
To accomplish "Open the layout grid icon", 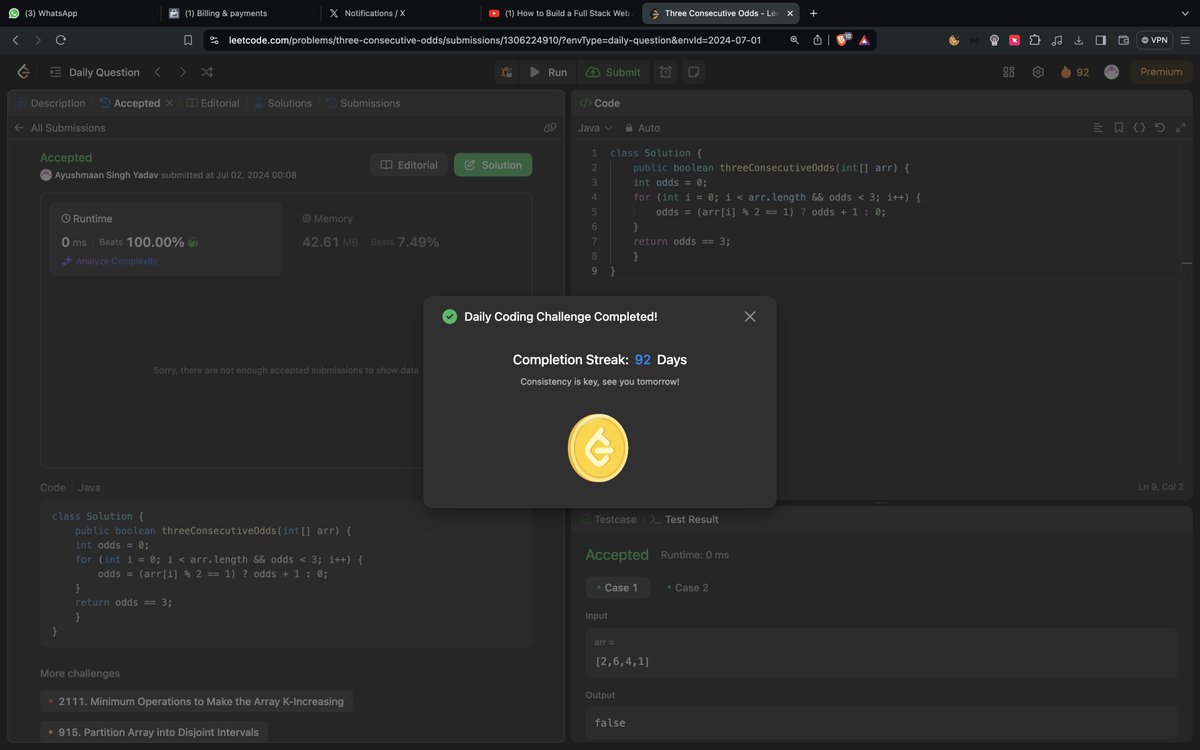I will click(1008, 72).
